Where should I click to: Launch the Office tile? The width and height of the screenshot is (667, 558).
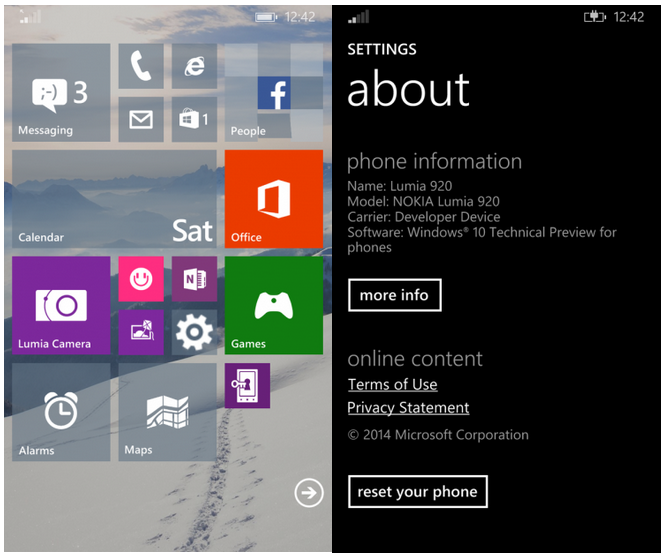click(x=273, y=199)
